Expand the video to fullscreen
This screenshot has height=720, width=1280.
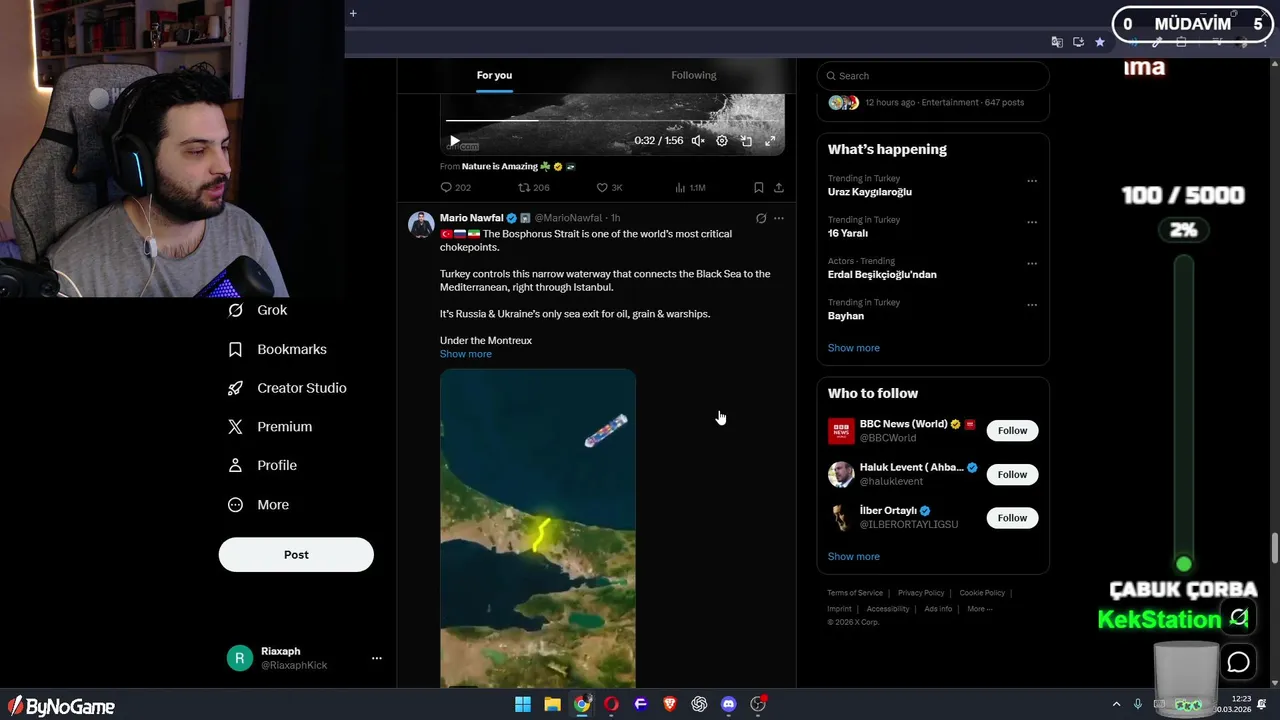[x=770, y=141]
